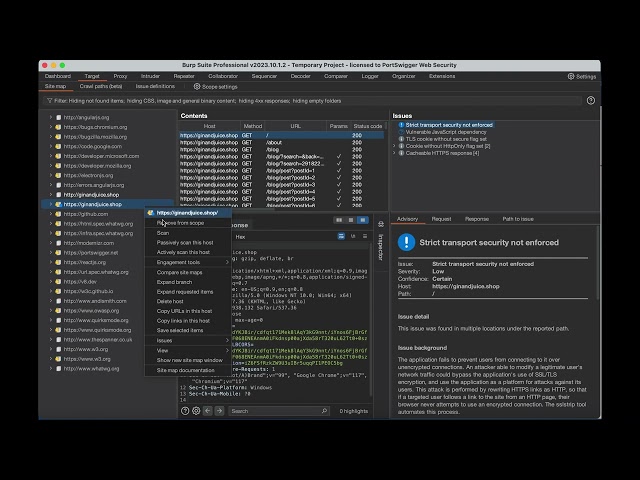
Task: Select Passively scan this host
Action: tap(188, 242)
